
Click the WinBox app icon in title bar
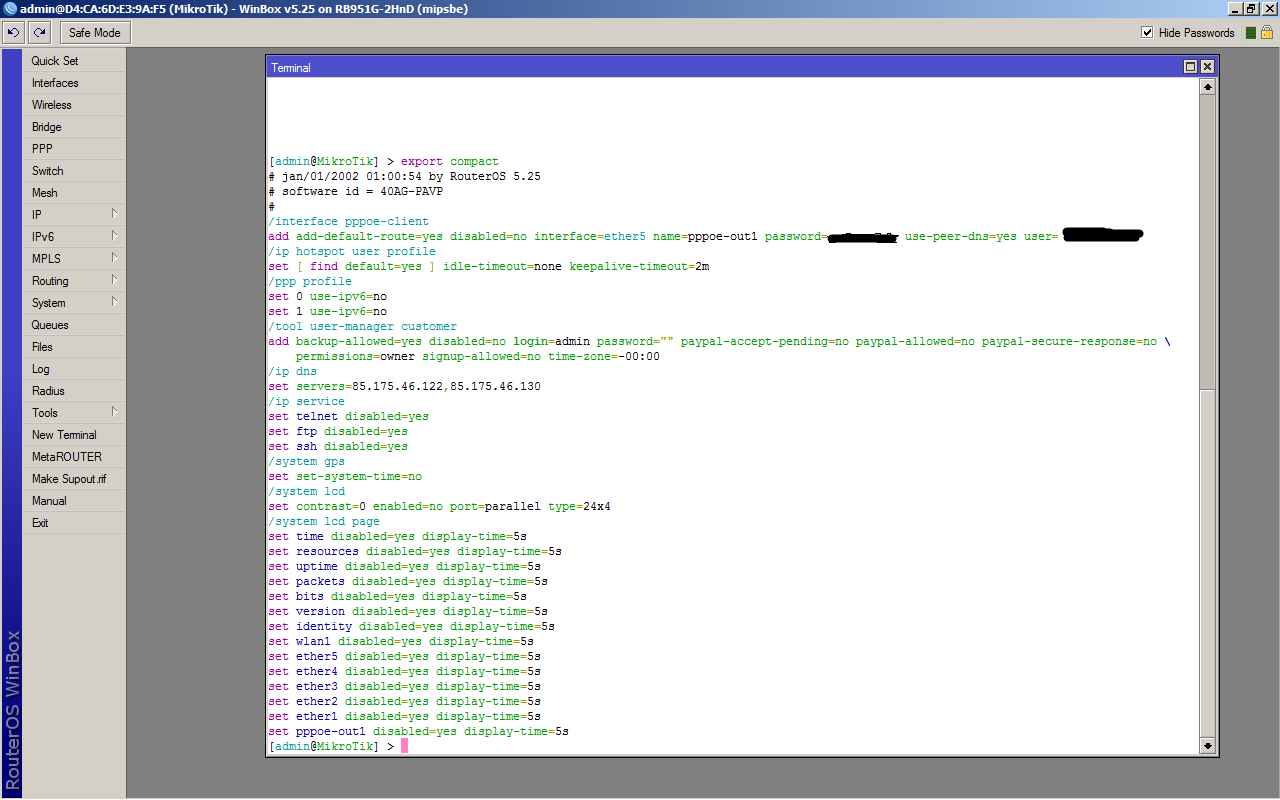click(9, 9)
